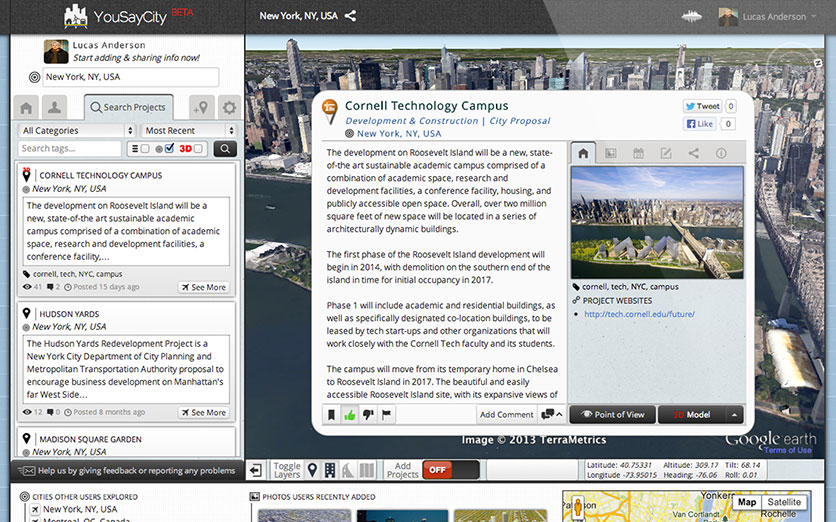Select the popup info circle tab
Image resolution: width=836 pixels, height=522 pixels.
(721, 154)
